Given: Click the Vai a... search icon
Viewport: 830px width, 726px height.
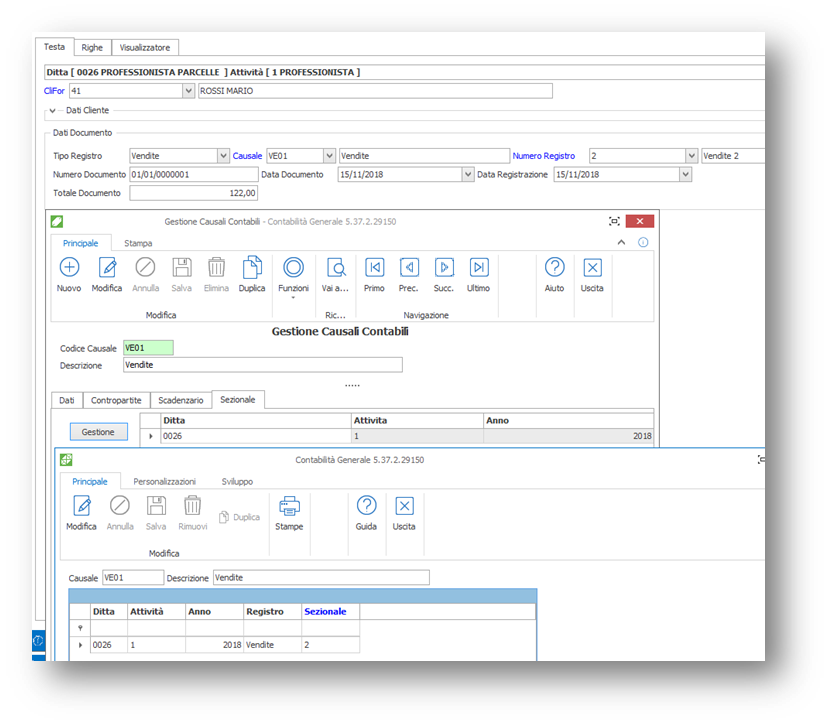Looking at the screenshot, I should tap(336, 268).
